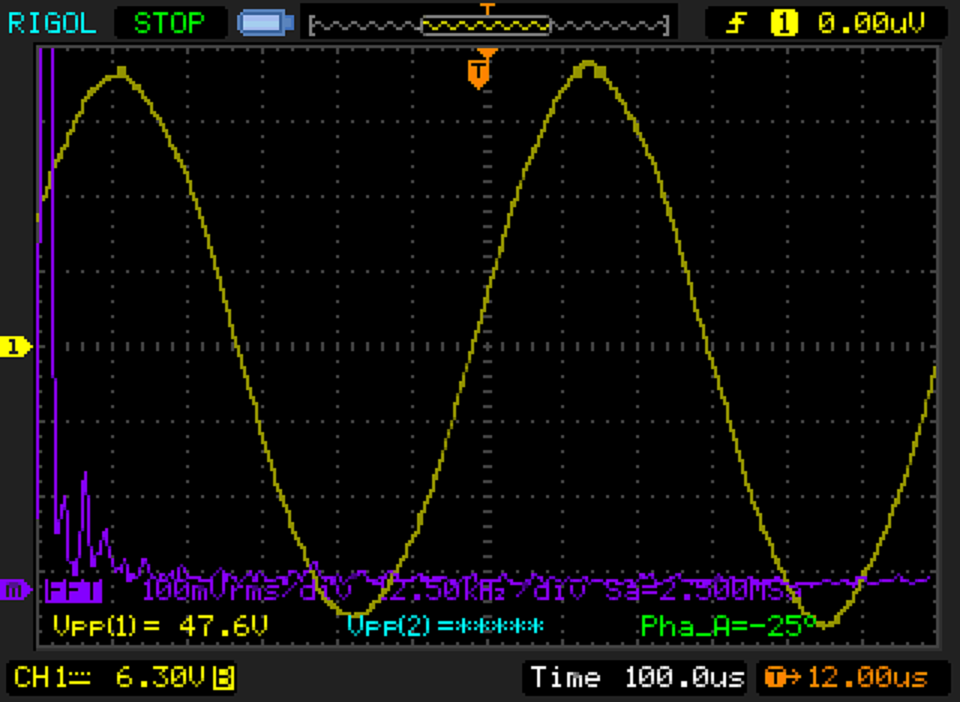Click the green STOP run status indicator
960x702 pixels.
[x=169, y=22]
